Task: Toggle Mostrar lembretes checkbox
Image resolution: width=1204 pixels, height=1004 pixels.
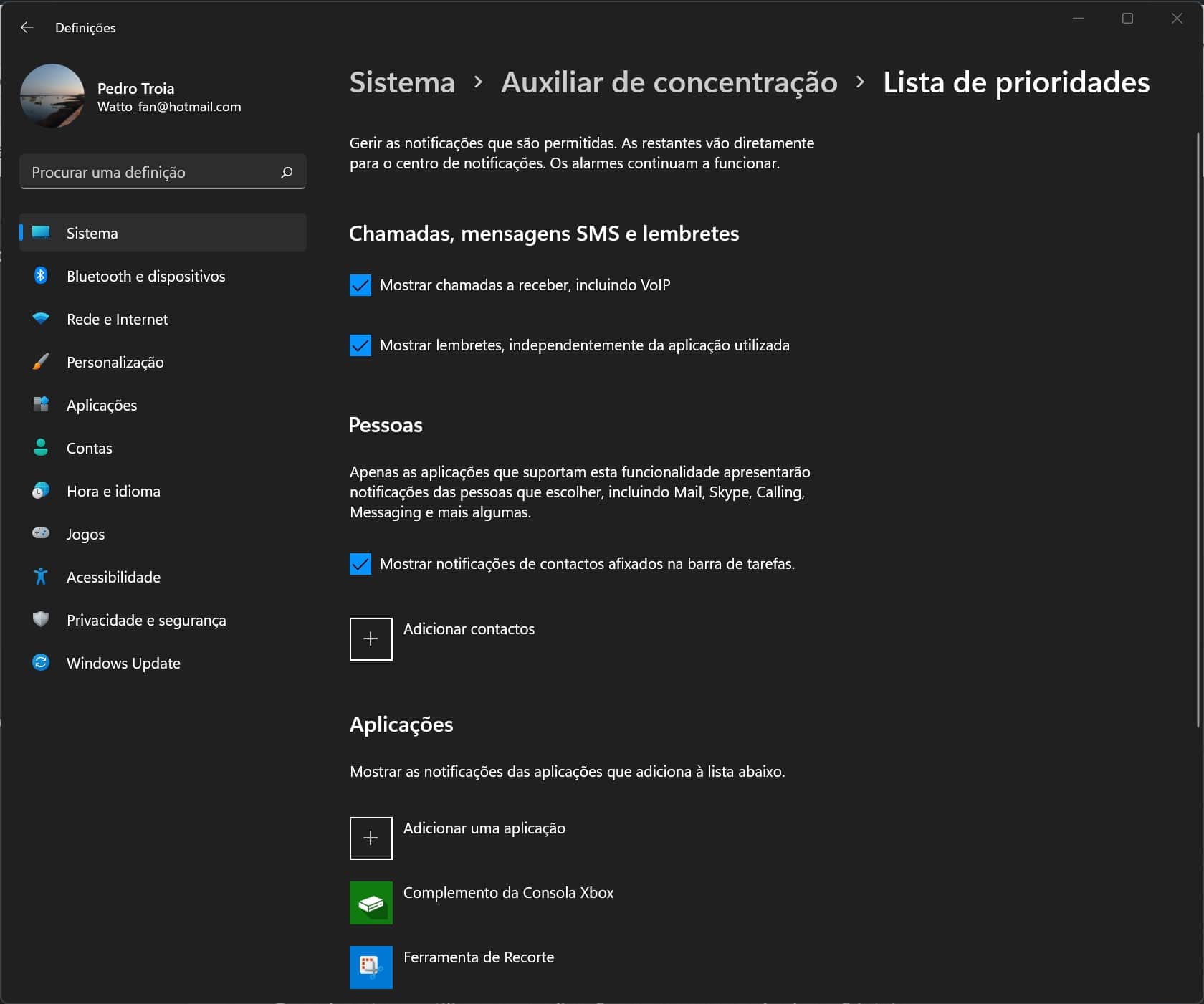Action: (360, 345)
